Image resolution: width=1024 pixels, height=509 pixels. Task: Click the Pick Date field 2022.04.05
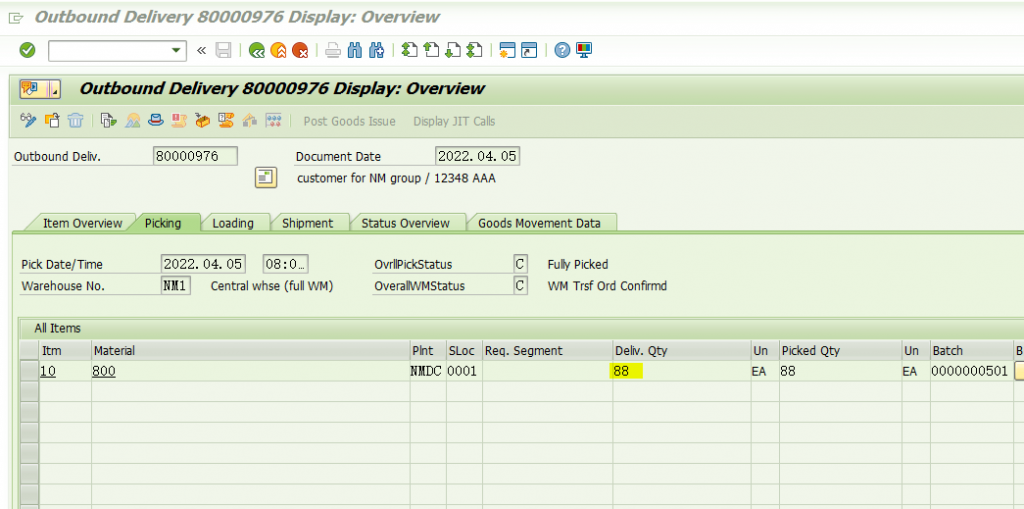pos(203,265)
